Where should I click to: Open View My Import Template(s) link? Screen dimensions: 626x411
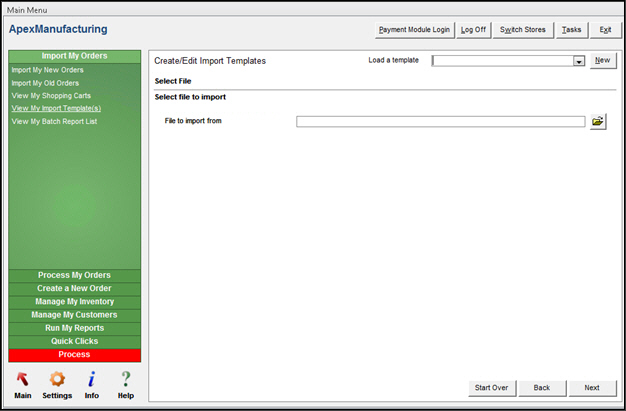56,108
